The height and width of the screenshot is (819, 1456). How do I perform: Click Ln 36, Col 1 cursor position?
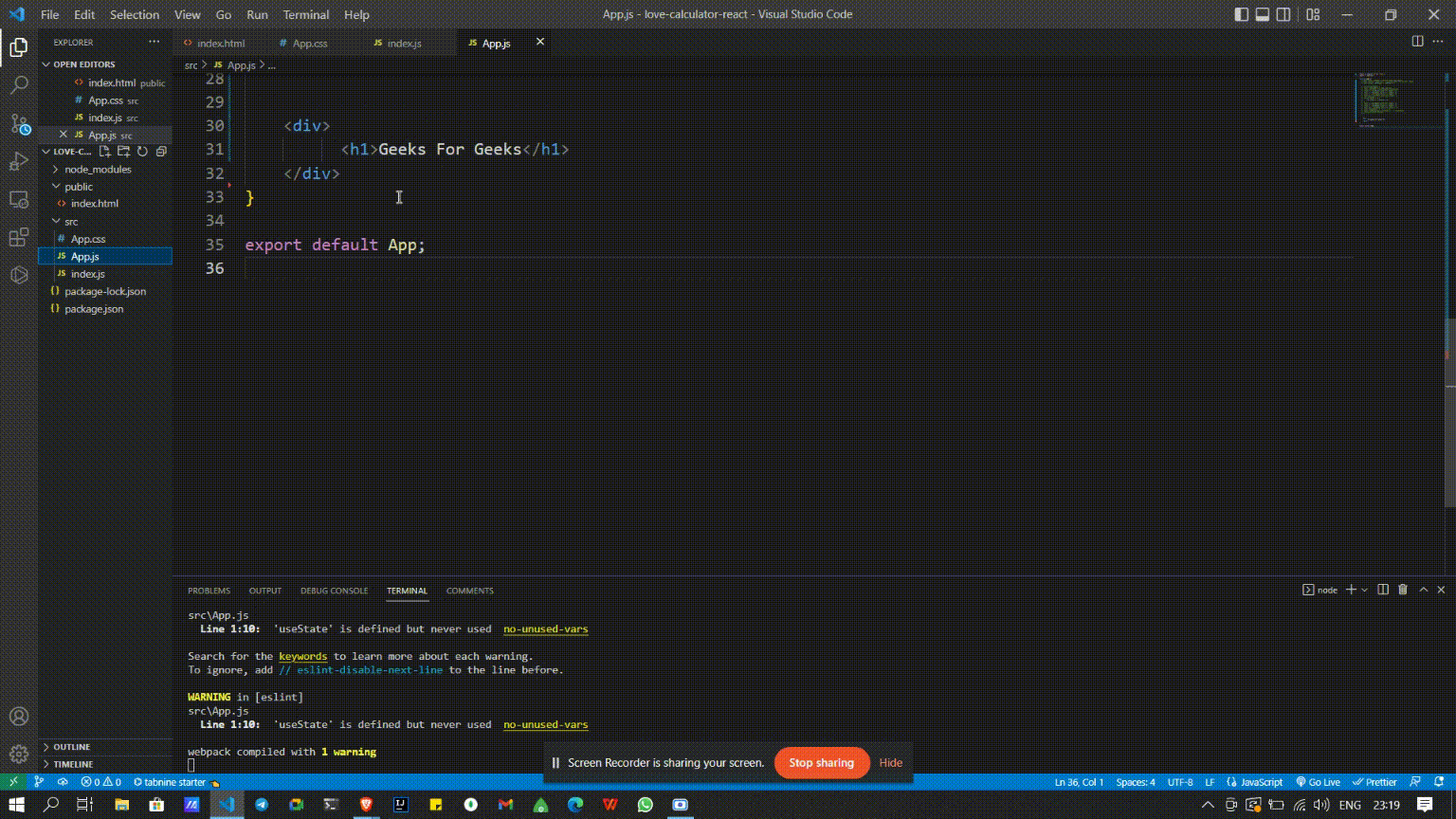pos(1079,782)
